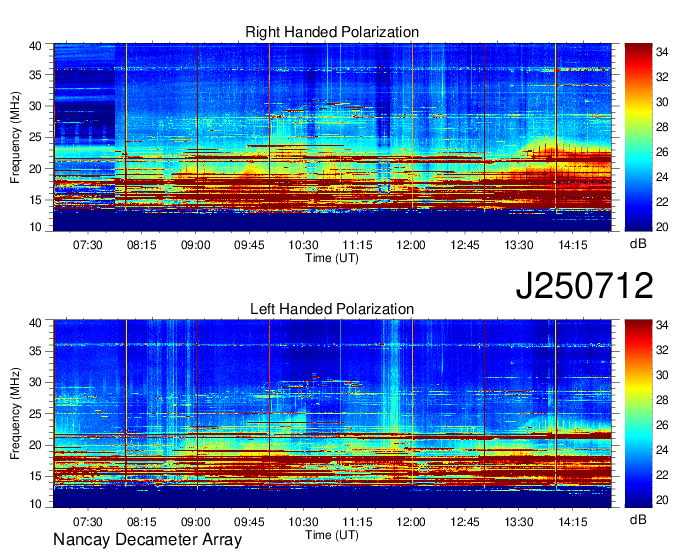Click the dB unit label under the left-handed color bar

638,520
